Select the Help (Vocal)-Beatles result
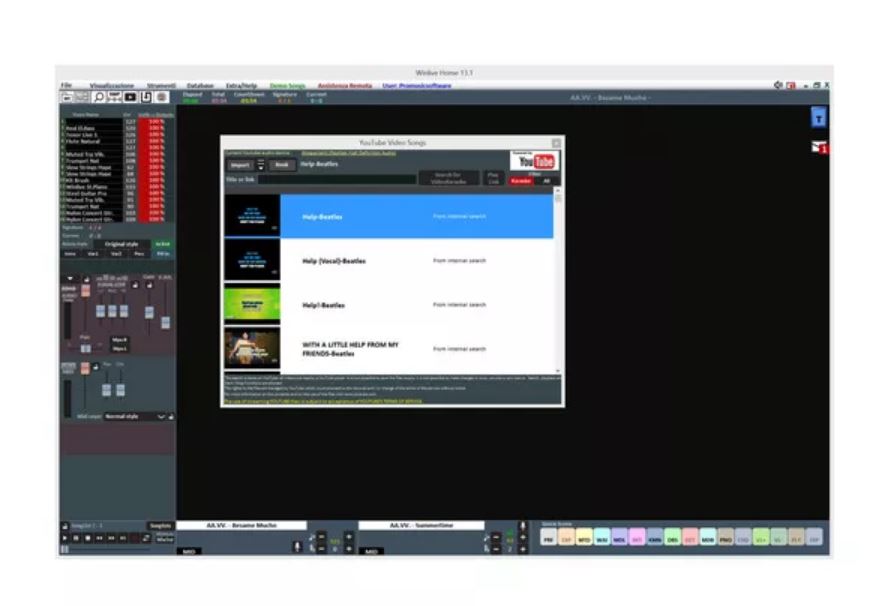This screenshot has height=606, width=886. (x=389, y=261)
